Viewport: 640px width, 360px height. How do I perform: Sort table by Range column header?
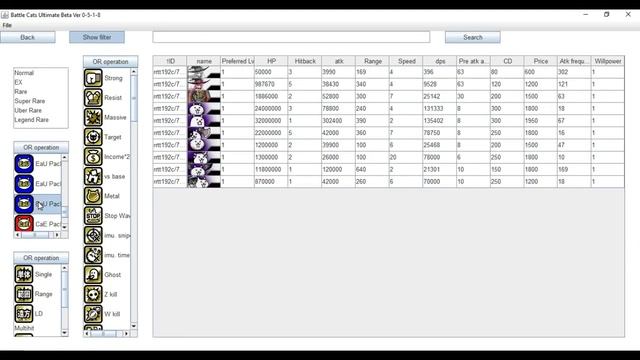pyautogui.click(x=373, y=61)
